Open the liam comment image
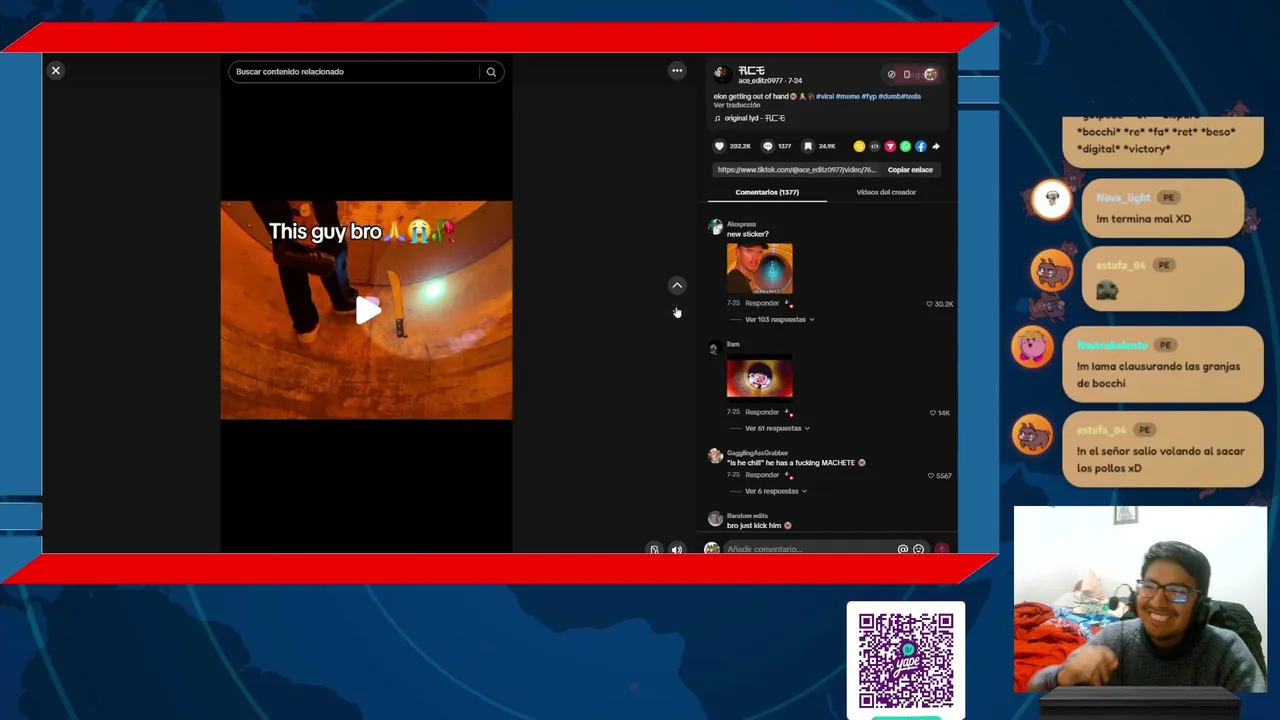The width and height of the screenshot is (1280, 720). [x=759, y=378]
